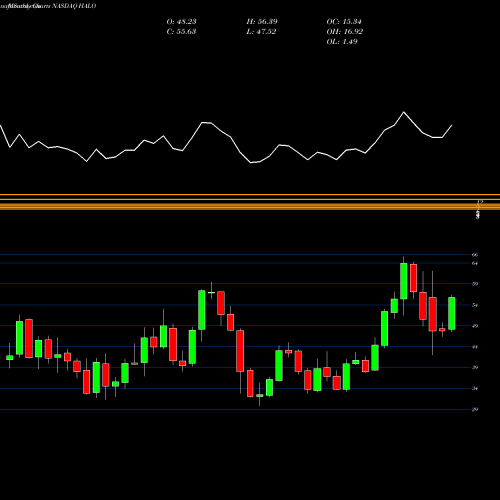Click the 'O: 48.23' open price value
Image resolution: width=500 pixels, height=500 pixels.
(181, 22)
